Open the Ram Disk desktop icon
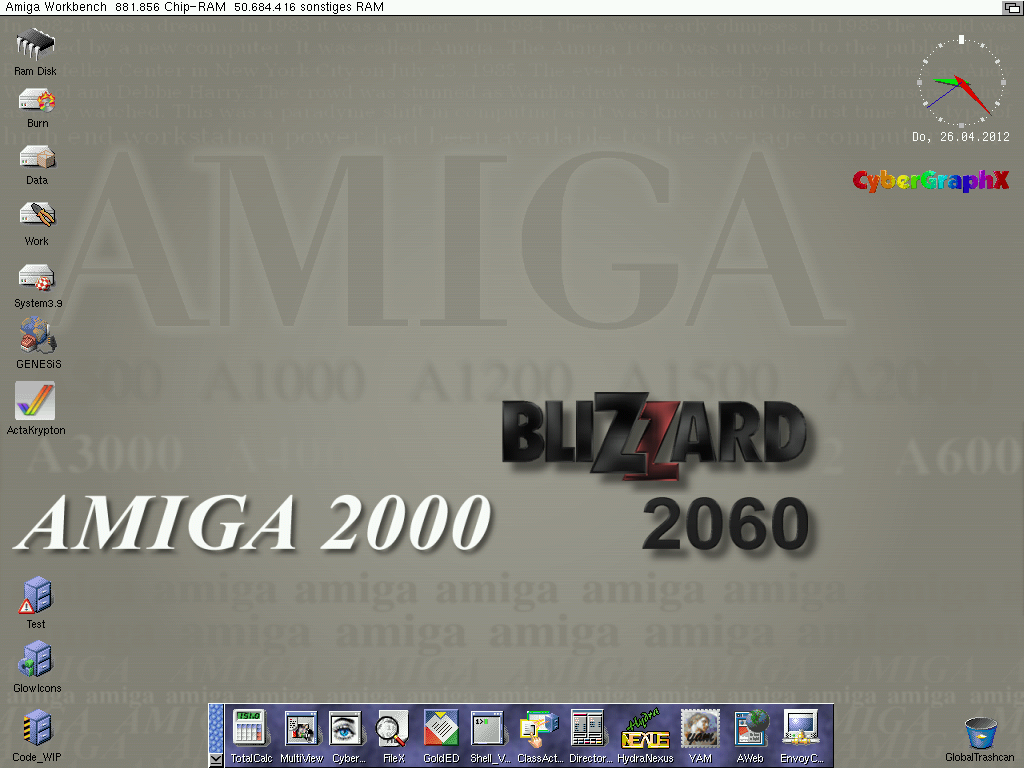1024x768 pixels. pyautogui.click(x=36, y=45)
